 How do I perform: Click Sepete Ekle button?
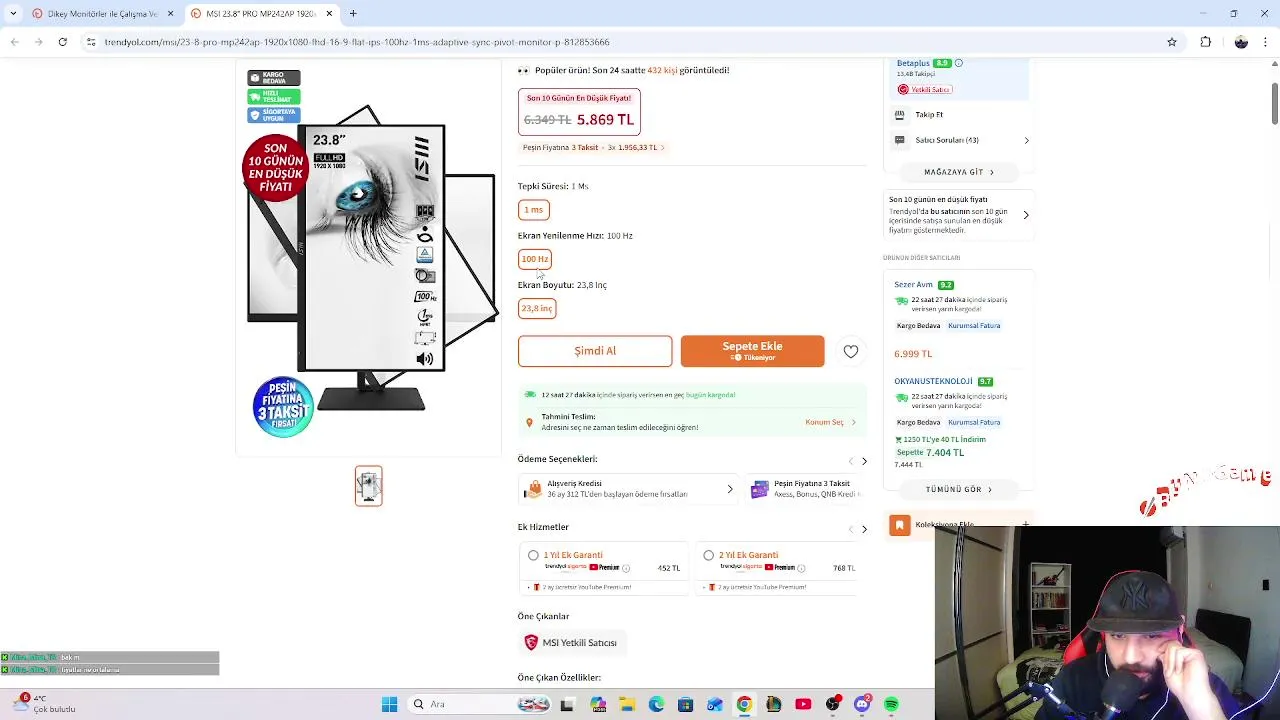tap(752, 351)
